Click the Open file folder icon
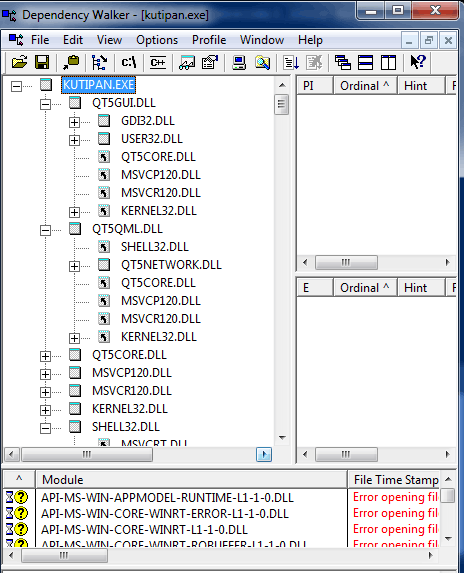Image resolution: width=464 pixels, height=573 pixels. click(x=19, y=62)
